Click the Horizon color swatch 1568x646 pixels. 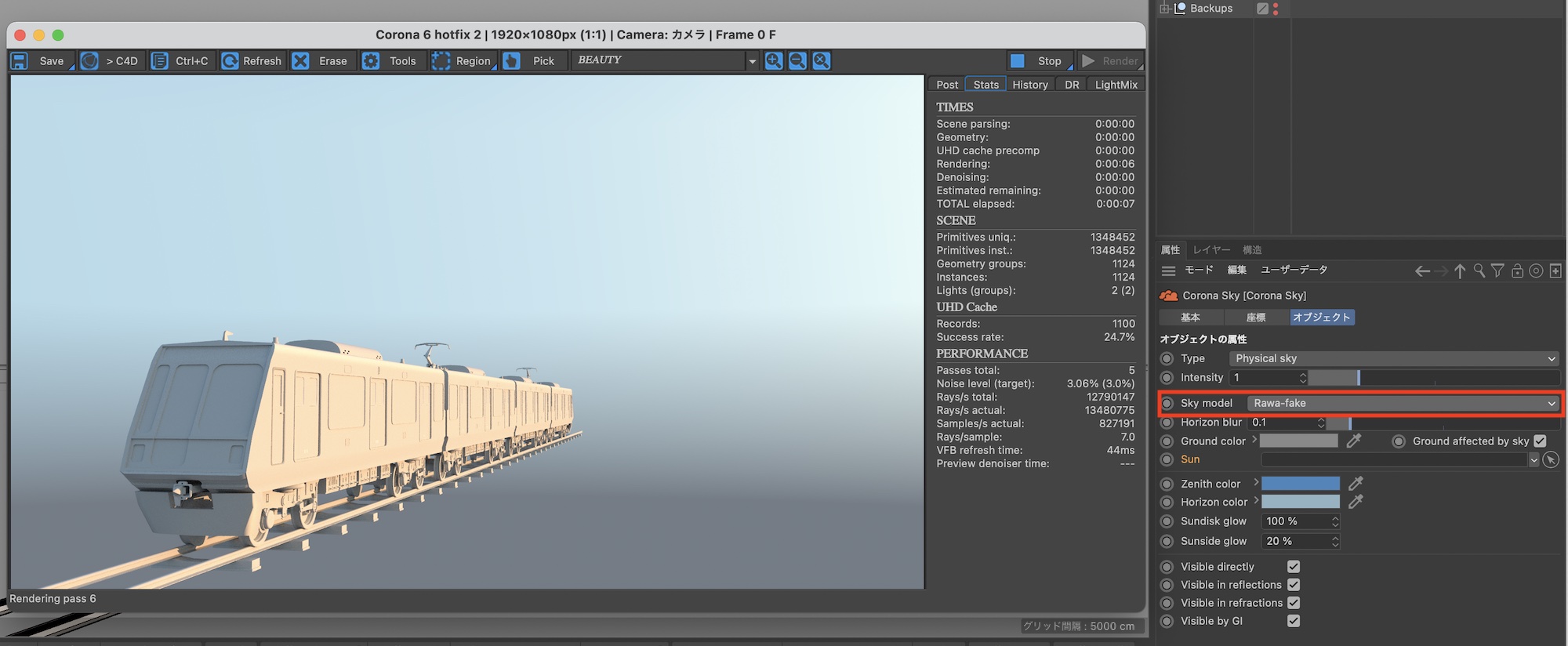click(x=1300, y=502)
